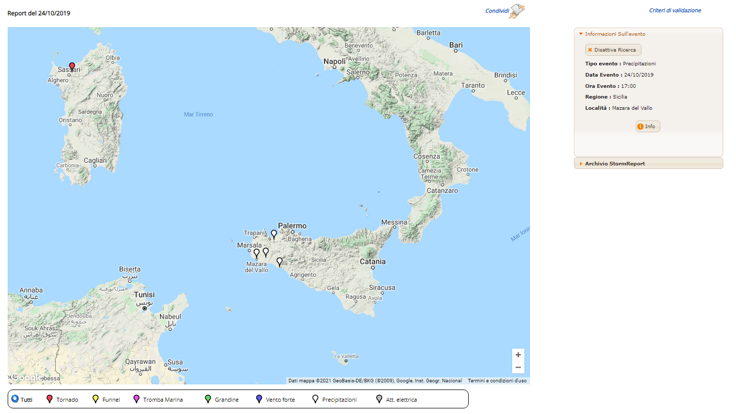
Task: Click the orange Info button
Action: pyautogui.click(x=647, y=127)
